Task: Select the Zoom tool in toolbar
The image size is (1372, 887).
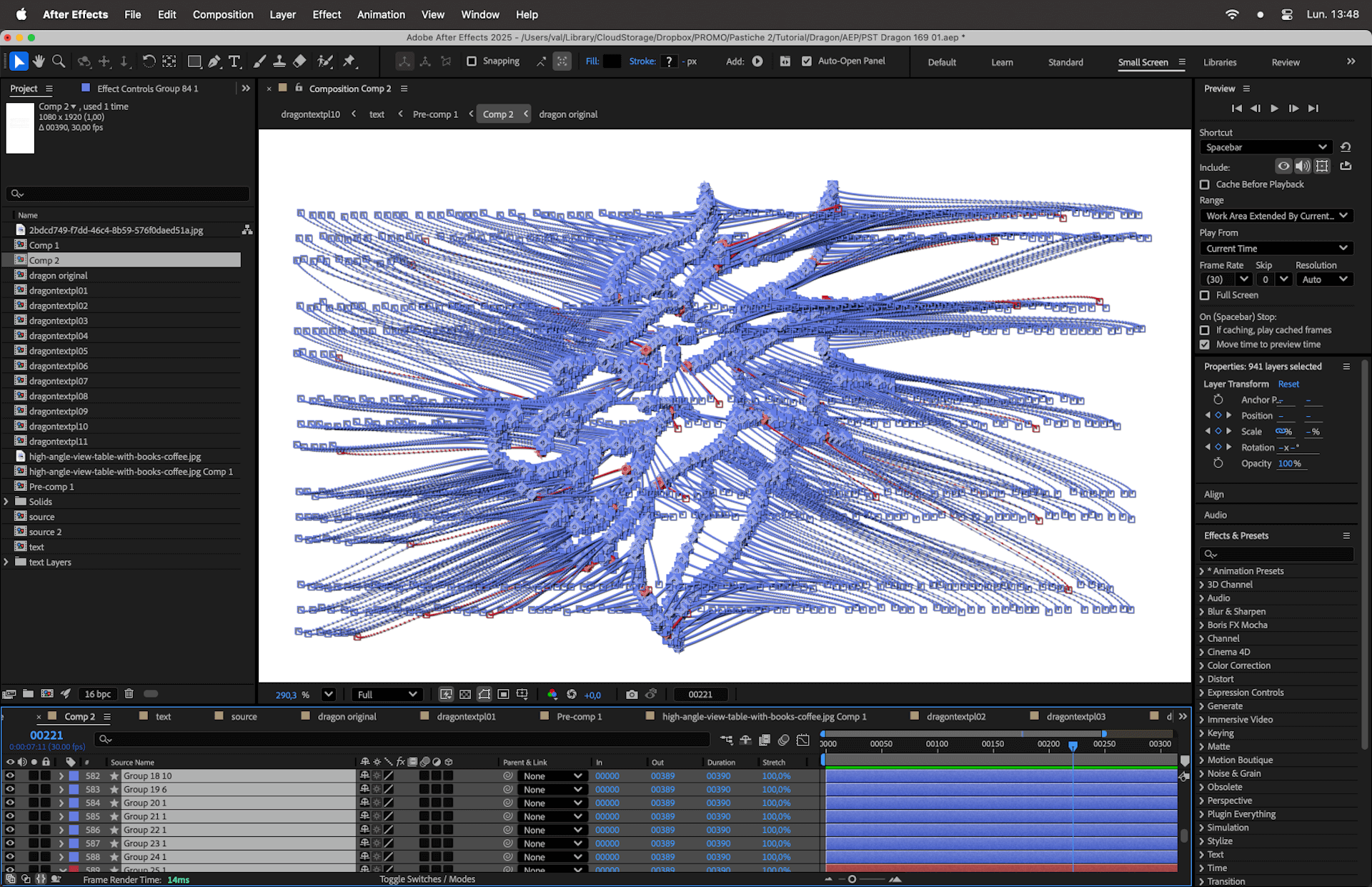Action: click(59, 61)
